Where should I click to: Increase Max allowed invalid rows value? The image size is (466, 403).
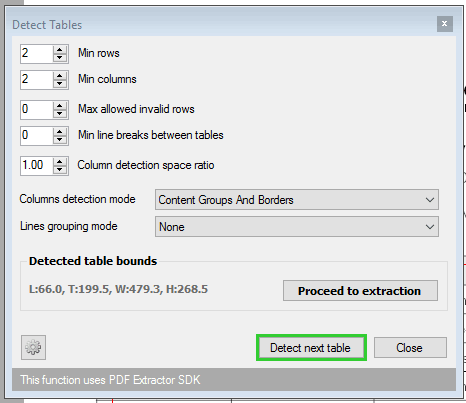60,106
